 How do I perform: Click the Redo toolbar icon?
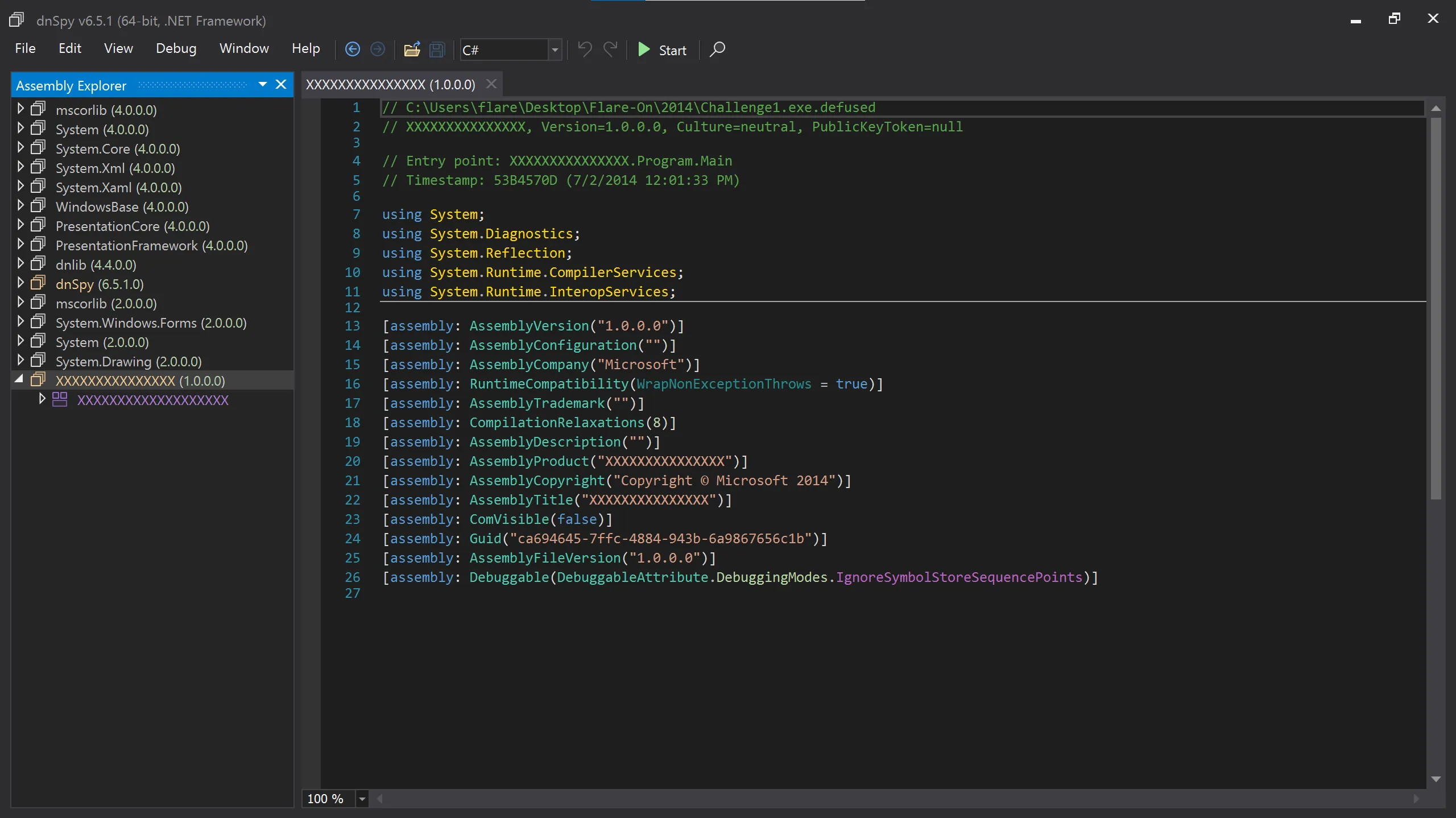pyautogui.click(x=610, y=49)
